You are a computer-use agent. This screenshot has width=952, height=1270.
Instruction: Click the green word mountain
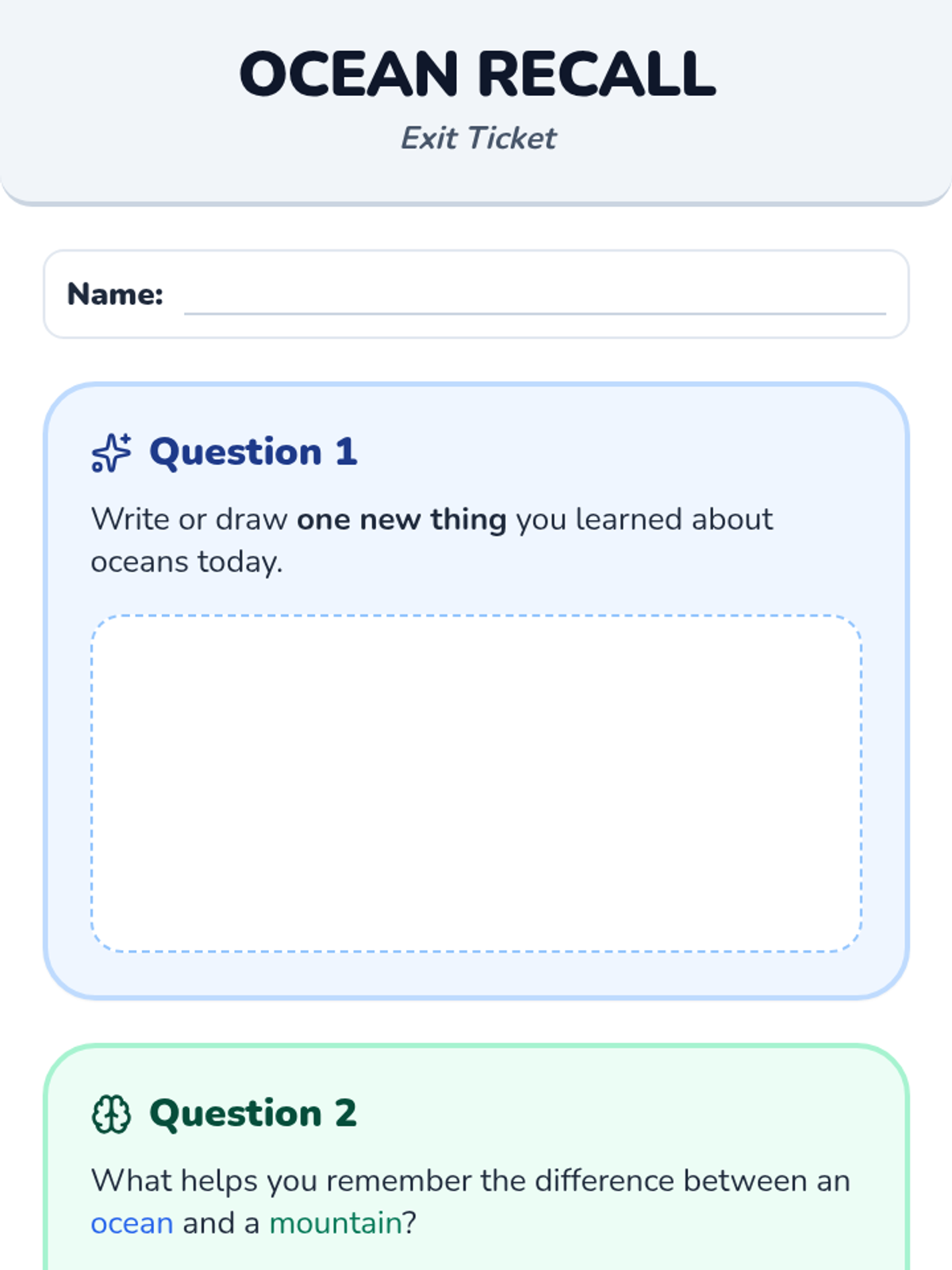336,1223
